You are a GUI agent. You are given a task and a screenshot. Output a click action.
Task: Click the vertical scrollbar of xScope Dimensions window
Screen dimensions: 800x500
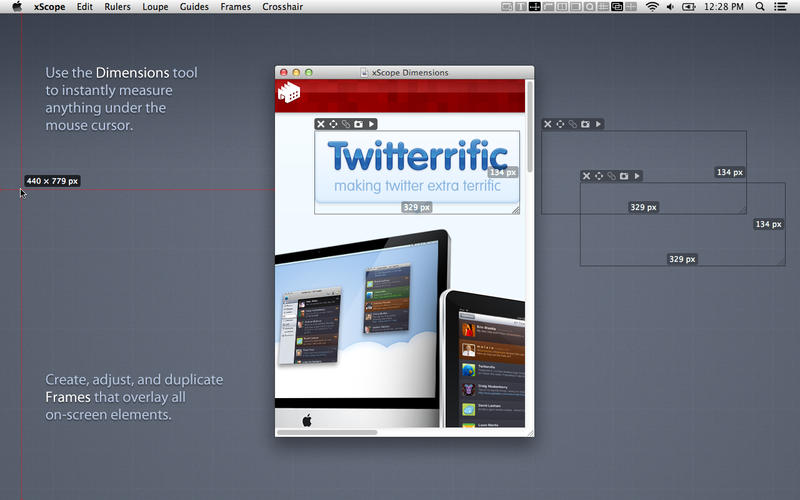(x=530, y=127)
